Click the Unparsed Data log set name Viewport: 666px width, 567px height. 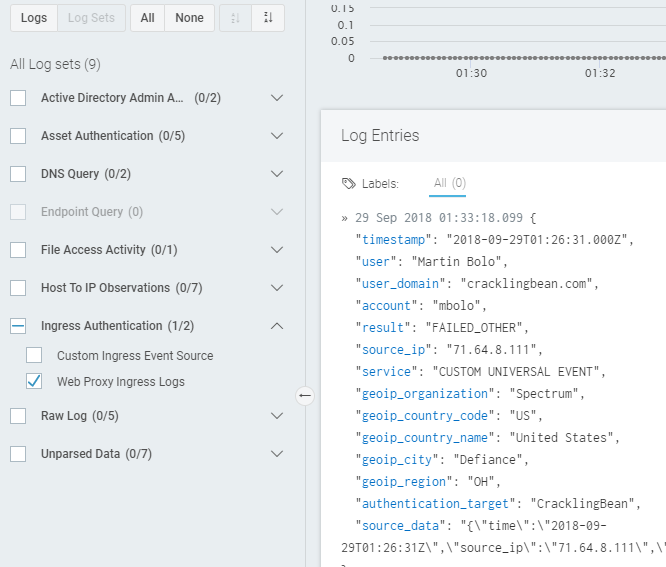tap(80, 454)
